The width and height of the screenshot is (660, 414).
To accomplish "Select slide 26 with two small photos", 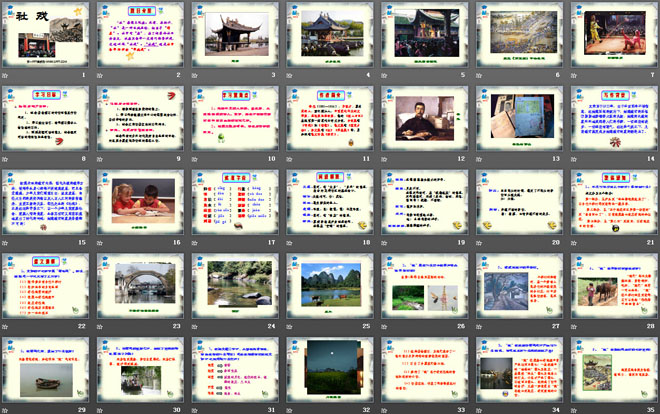I will coord(424,286).
